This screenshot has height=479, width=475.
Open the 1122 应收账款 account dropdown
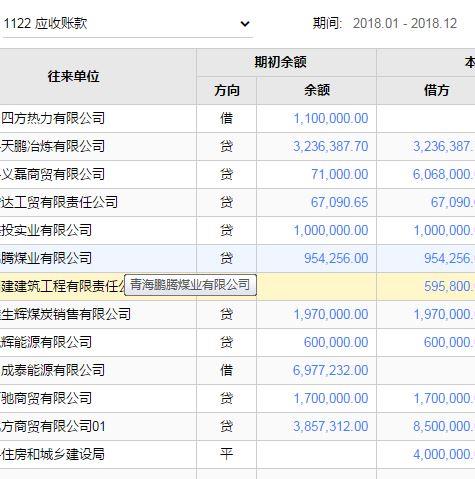click(x=127, y=24)
